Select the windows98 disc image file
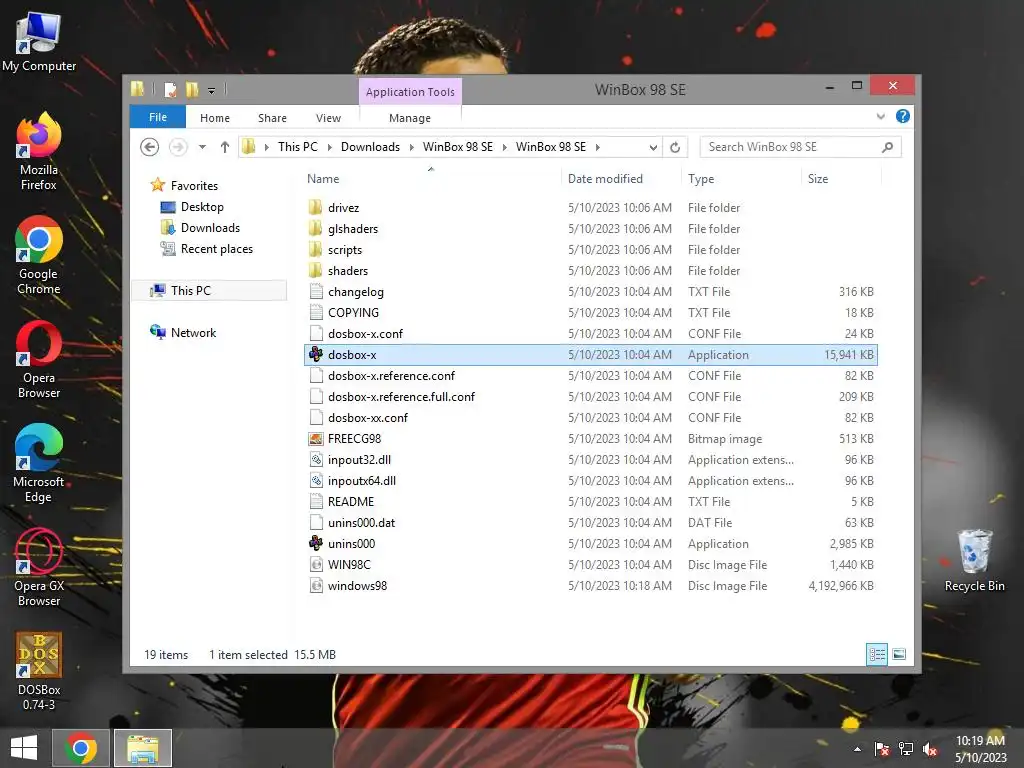Screen dimensions: 1024x768 (591, 586)
